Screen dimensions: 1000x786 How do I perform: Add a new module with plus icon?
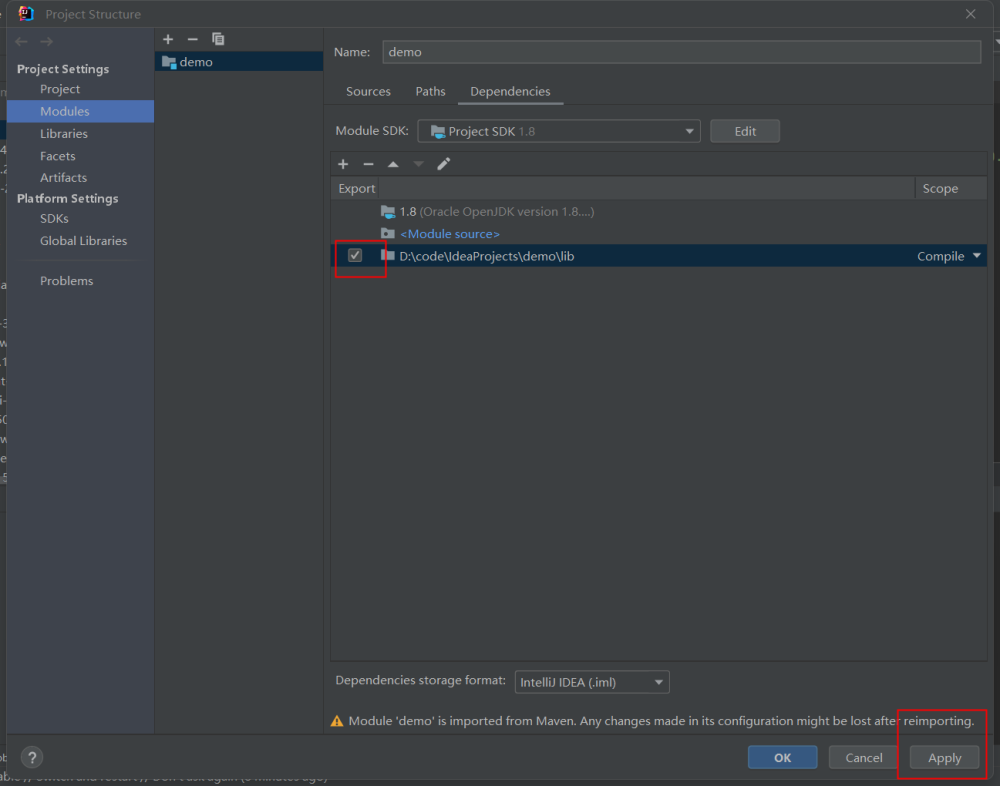(x=168, y=40)
